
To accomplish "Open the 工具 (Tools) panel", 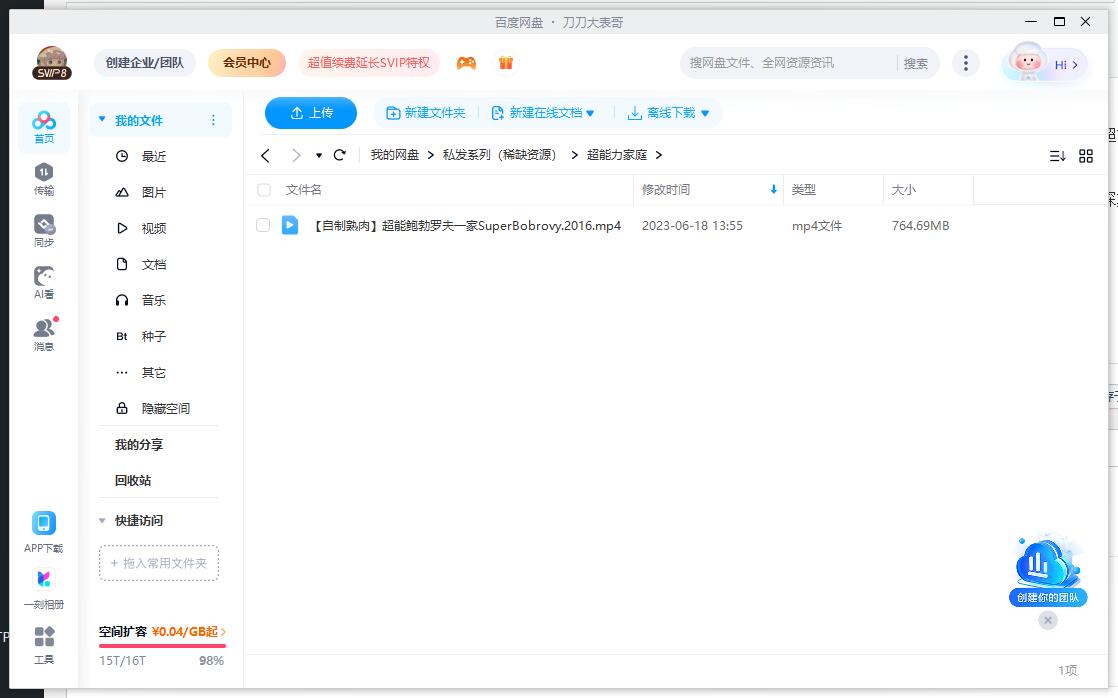I will pos(43,643).
